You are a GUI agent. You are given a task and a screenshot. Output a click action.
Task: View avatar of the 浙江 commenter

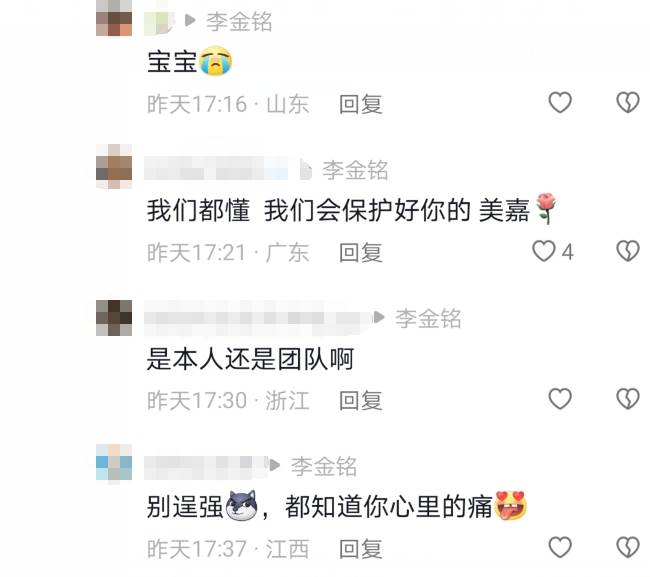[114, 318]
